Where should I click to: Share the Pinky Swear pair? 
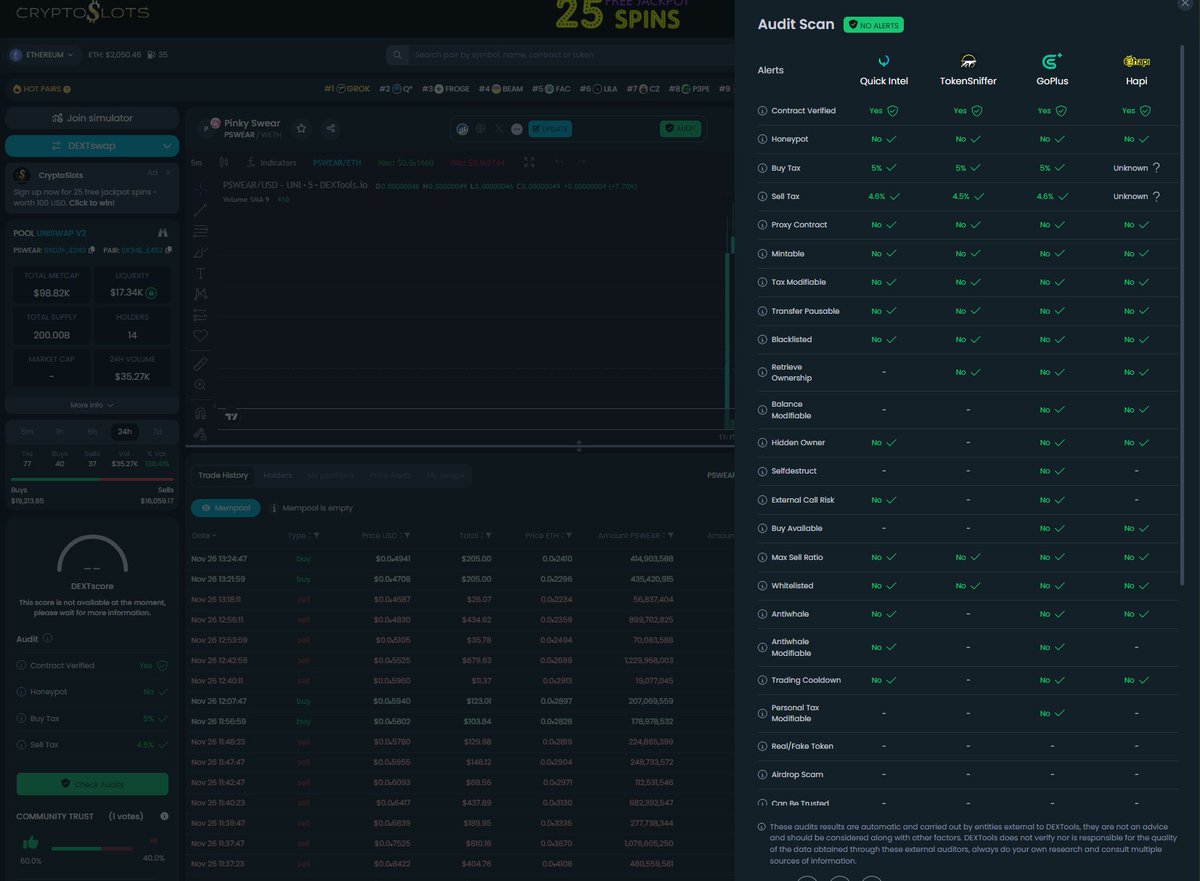tap(331, 128)
